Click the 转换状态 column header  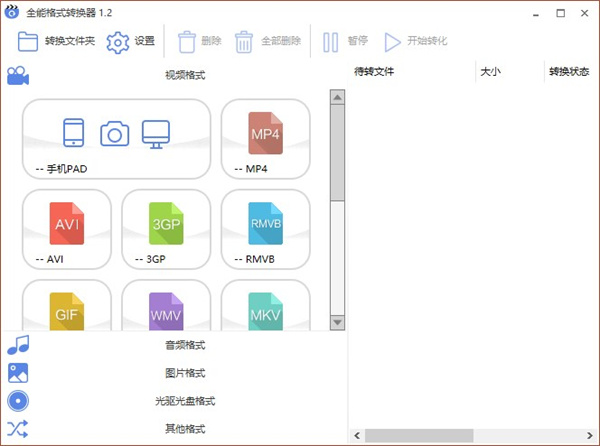pyautogui.click(x=569, y=72)
